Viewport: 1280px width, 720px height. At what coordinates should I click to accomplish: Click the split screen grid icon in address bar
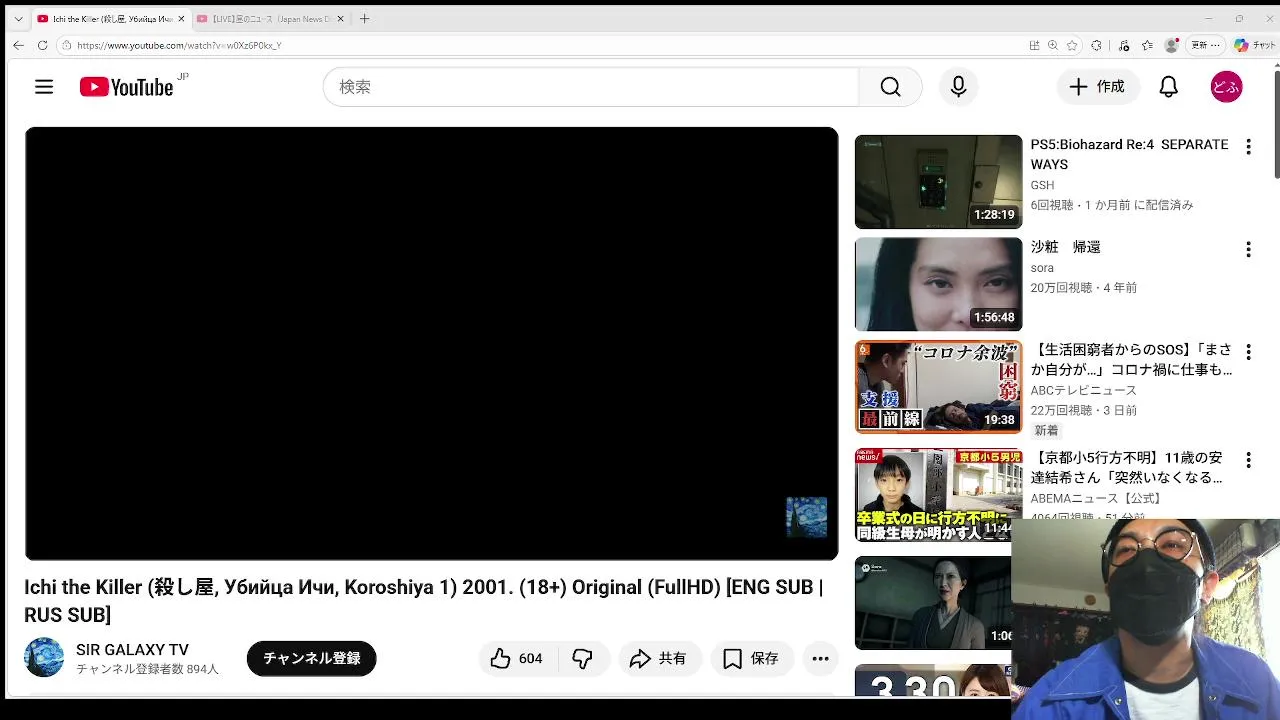[x=1034, y=45]
